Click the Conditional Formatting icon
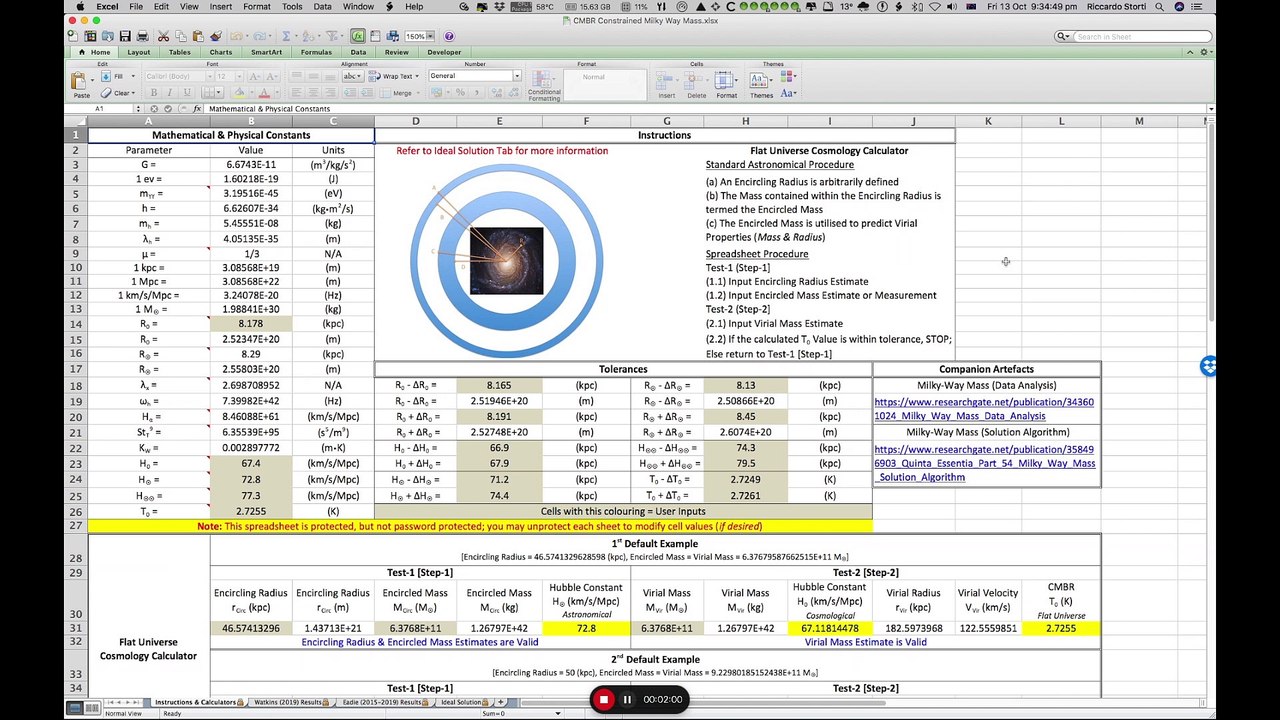The height and width of the screenshot is (720, 1280). click(541, 78)
